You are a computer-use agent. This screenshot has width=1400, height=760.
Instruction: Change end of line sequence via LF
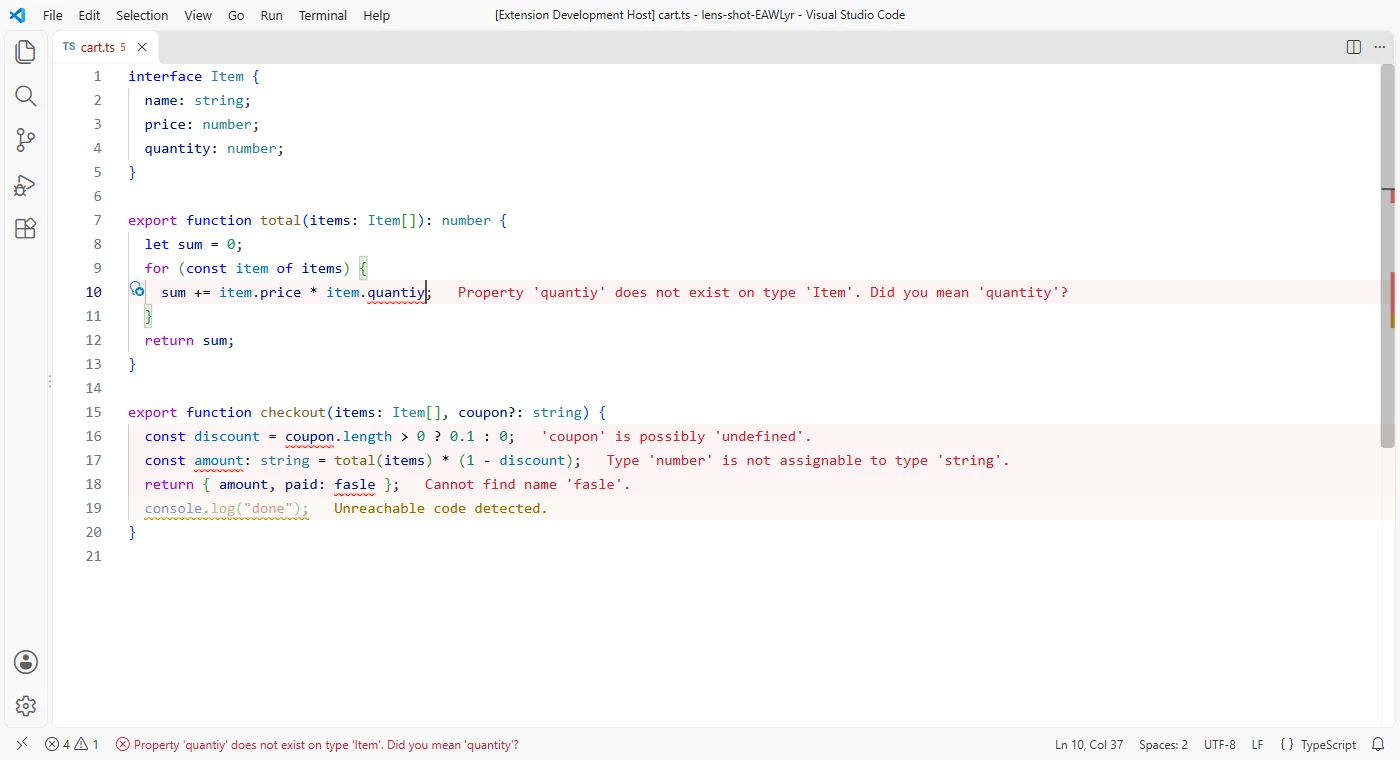click(1257, 744)
